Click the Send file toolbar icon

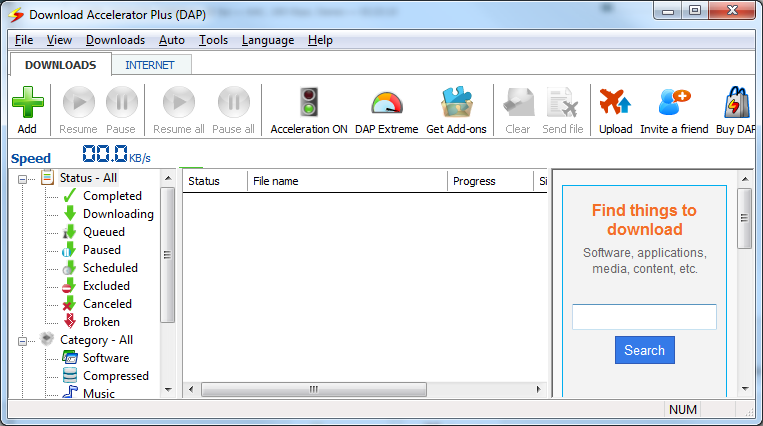[x=563, y=102]
